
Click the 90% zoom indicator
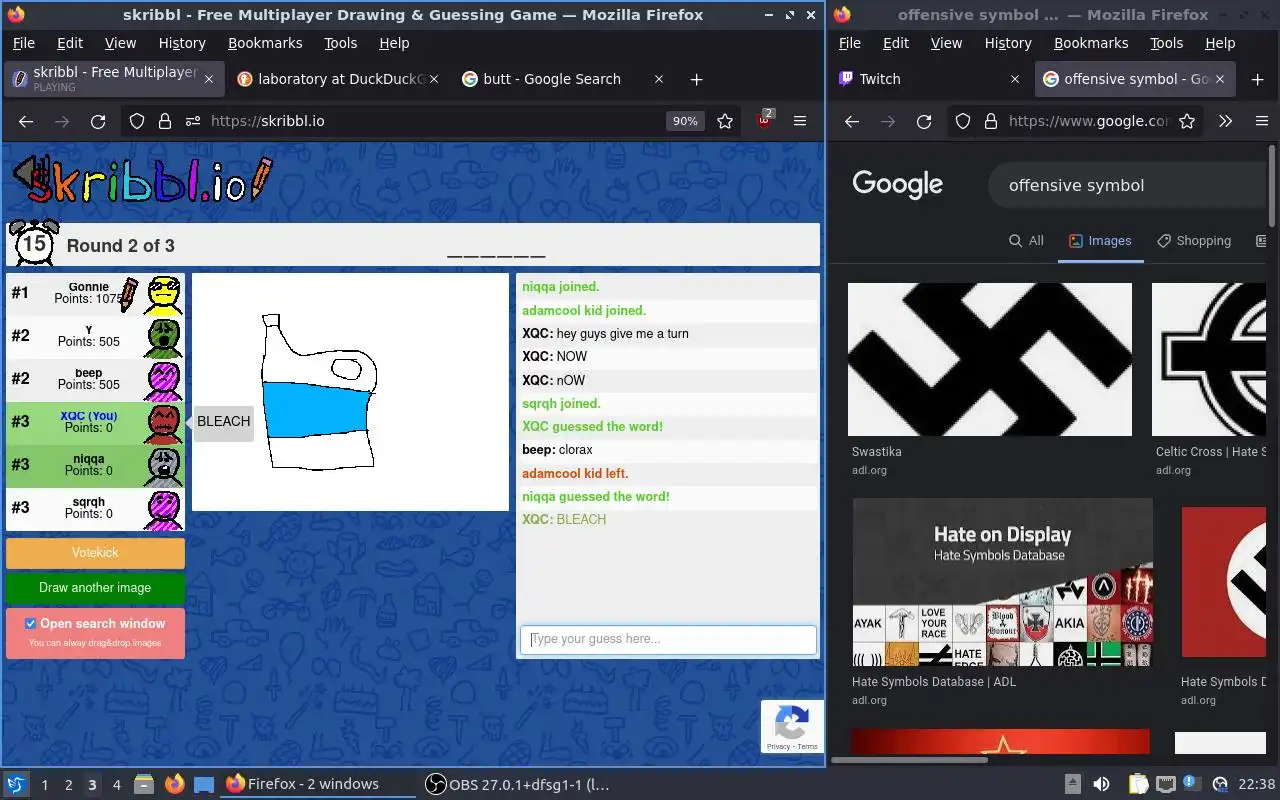[685, 121]
